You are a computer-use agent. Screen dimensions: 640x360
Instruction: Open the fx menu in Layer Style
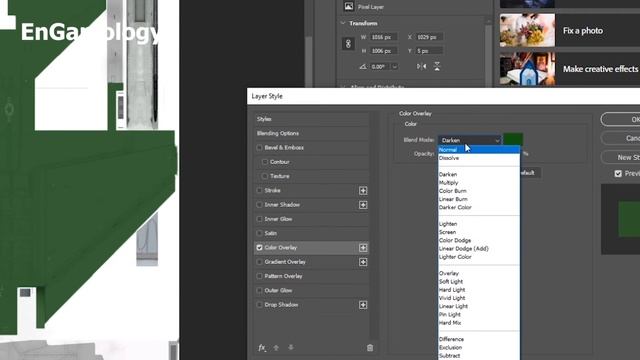[x=262, y=348]
